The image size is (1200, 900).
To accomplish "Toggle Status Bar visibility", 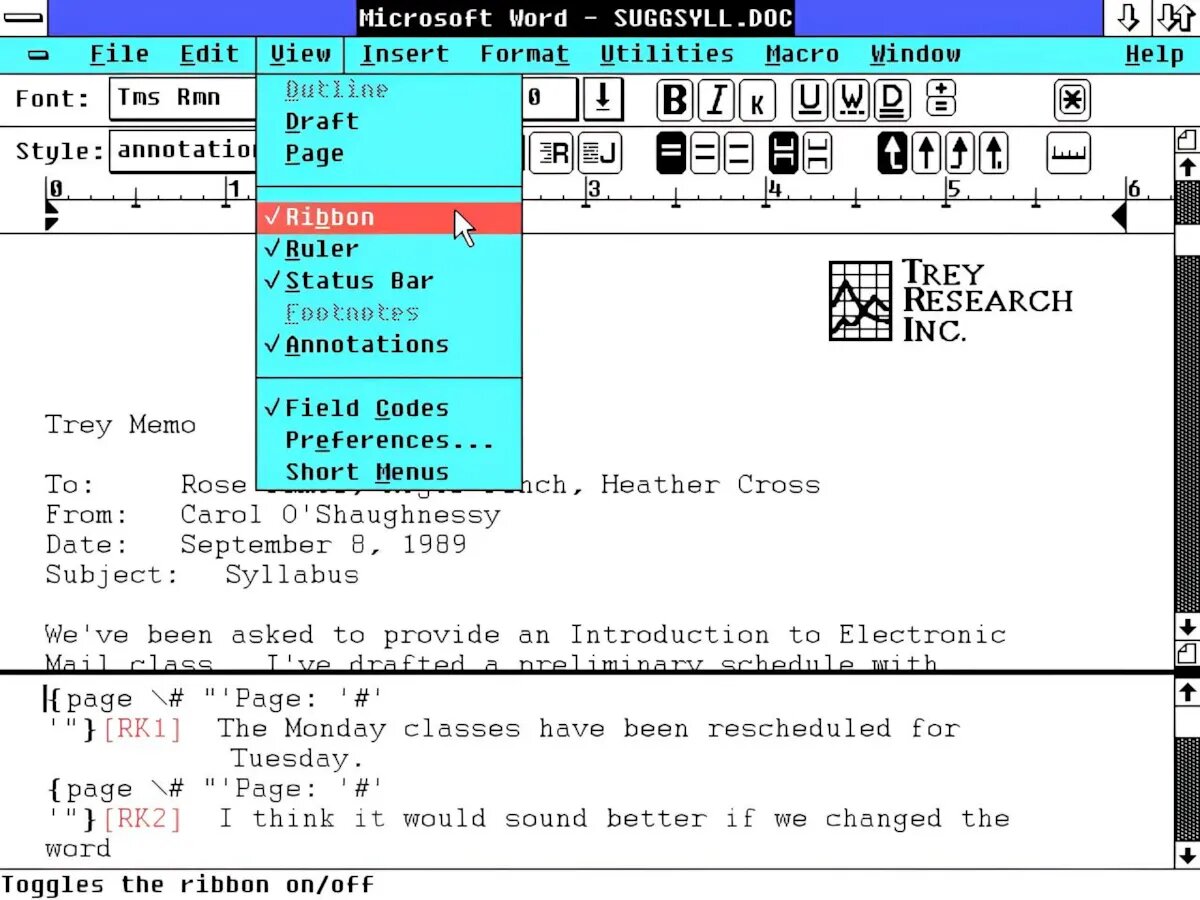I will pyautogui.click(x=359, y=281).
